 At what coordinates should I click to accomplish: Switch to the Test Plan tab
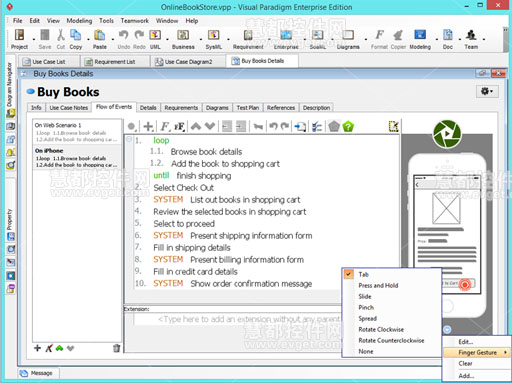point(248,108)
